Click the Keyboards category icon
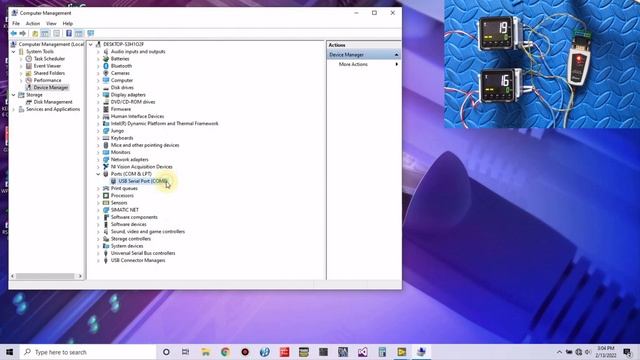This screenshot has width=640, height=360. (106, 138)
